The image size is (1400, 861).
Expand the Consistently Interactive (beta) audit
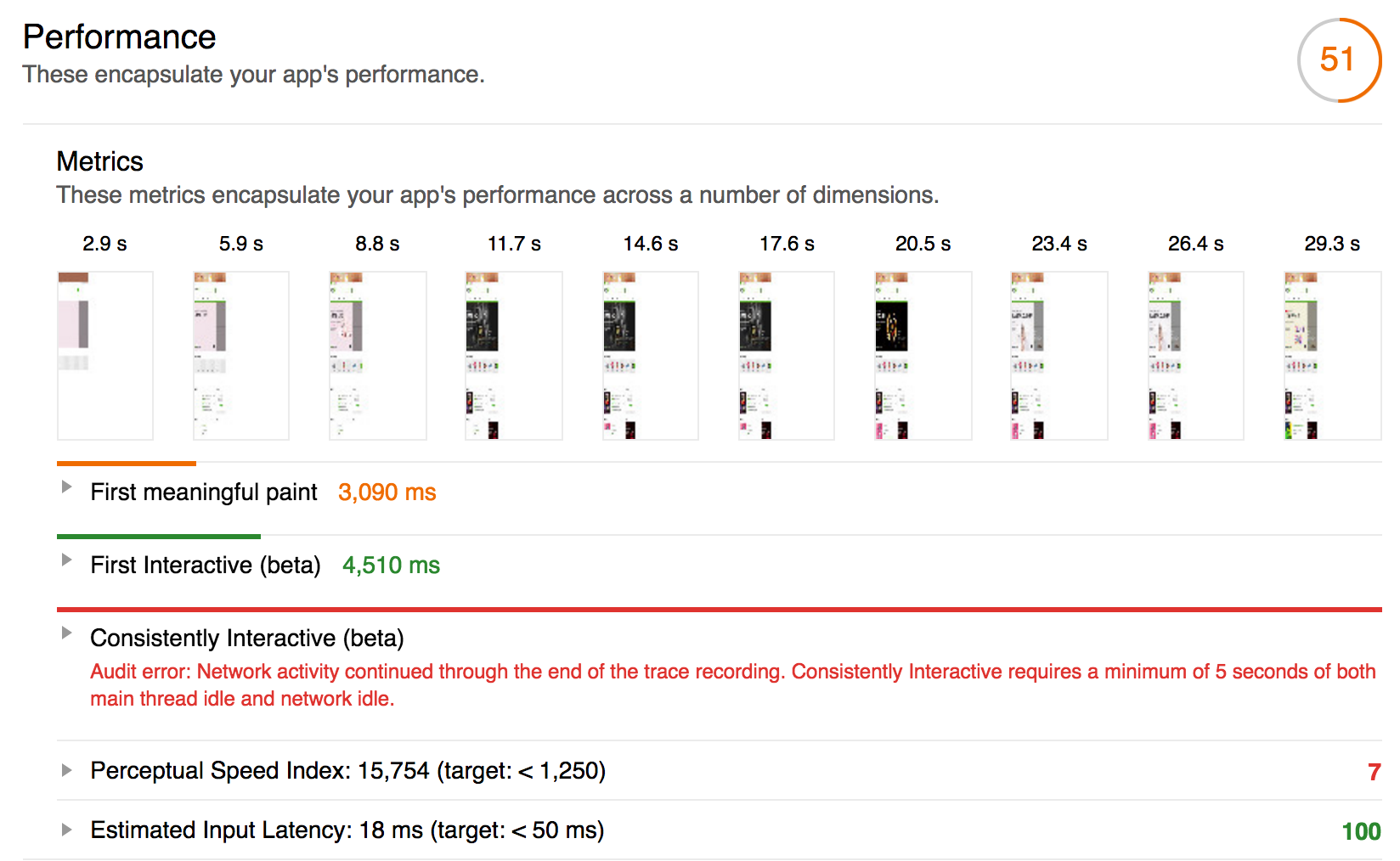66,633
